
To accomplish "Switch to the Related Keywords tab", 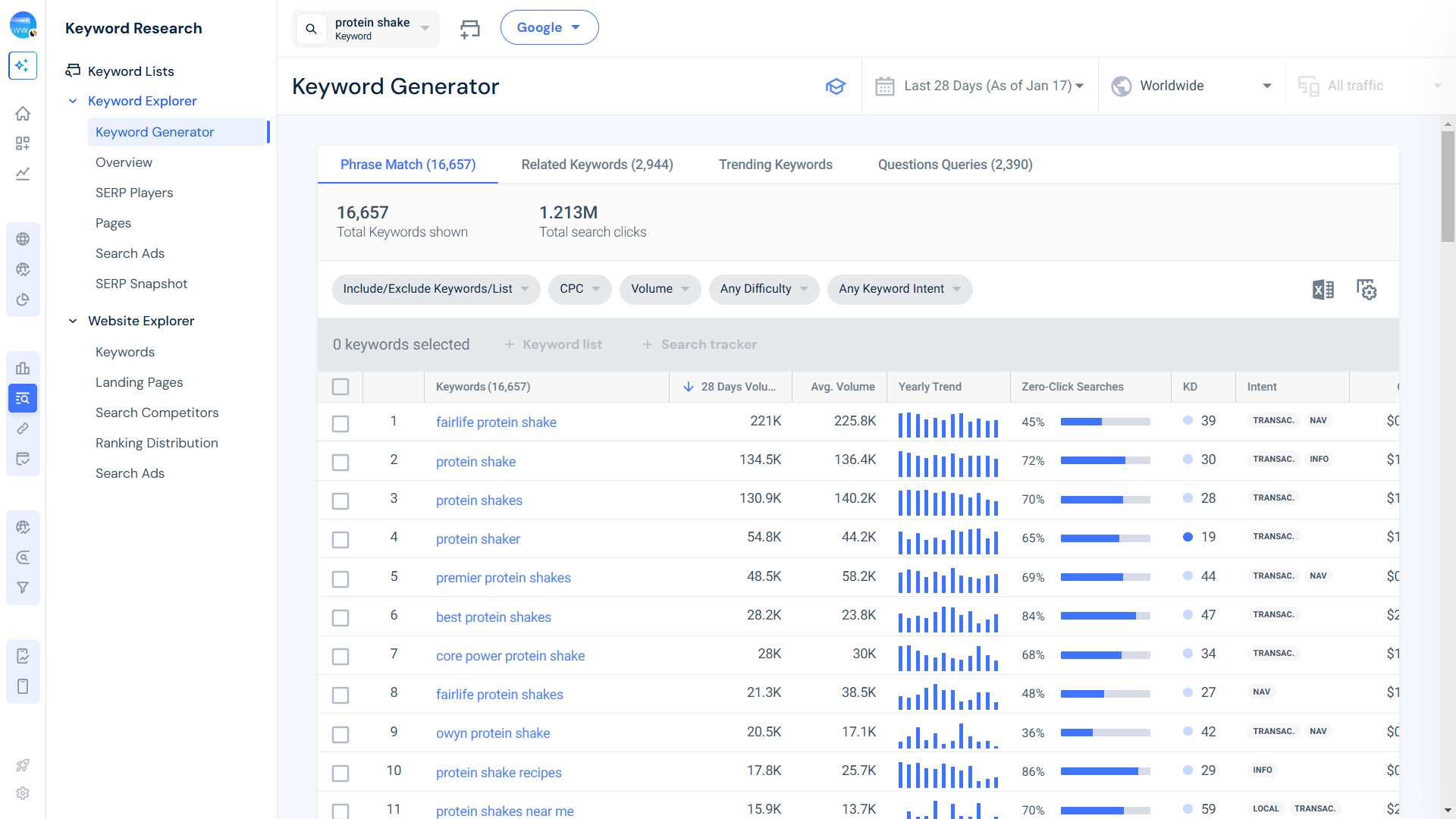I will 597,165.
